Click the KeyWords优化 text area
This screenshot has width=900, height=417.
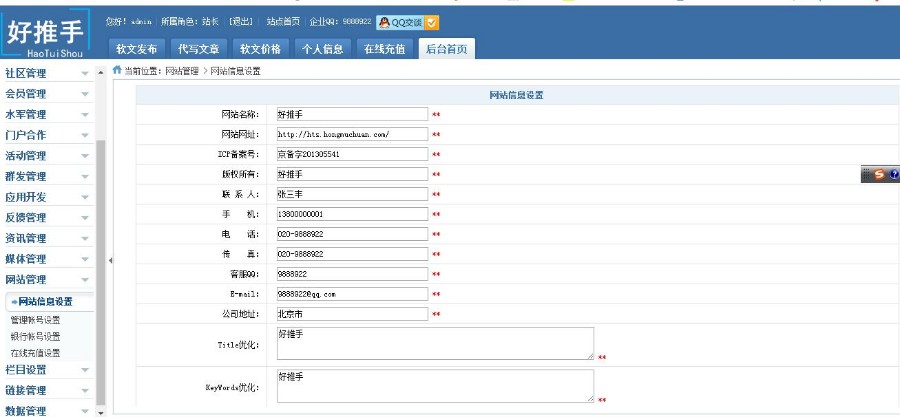click(435, 385)
